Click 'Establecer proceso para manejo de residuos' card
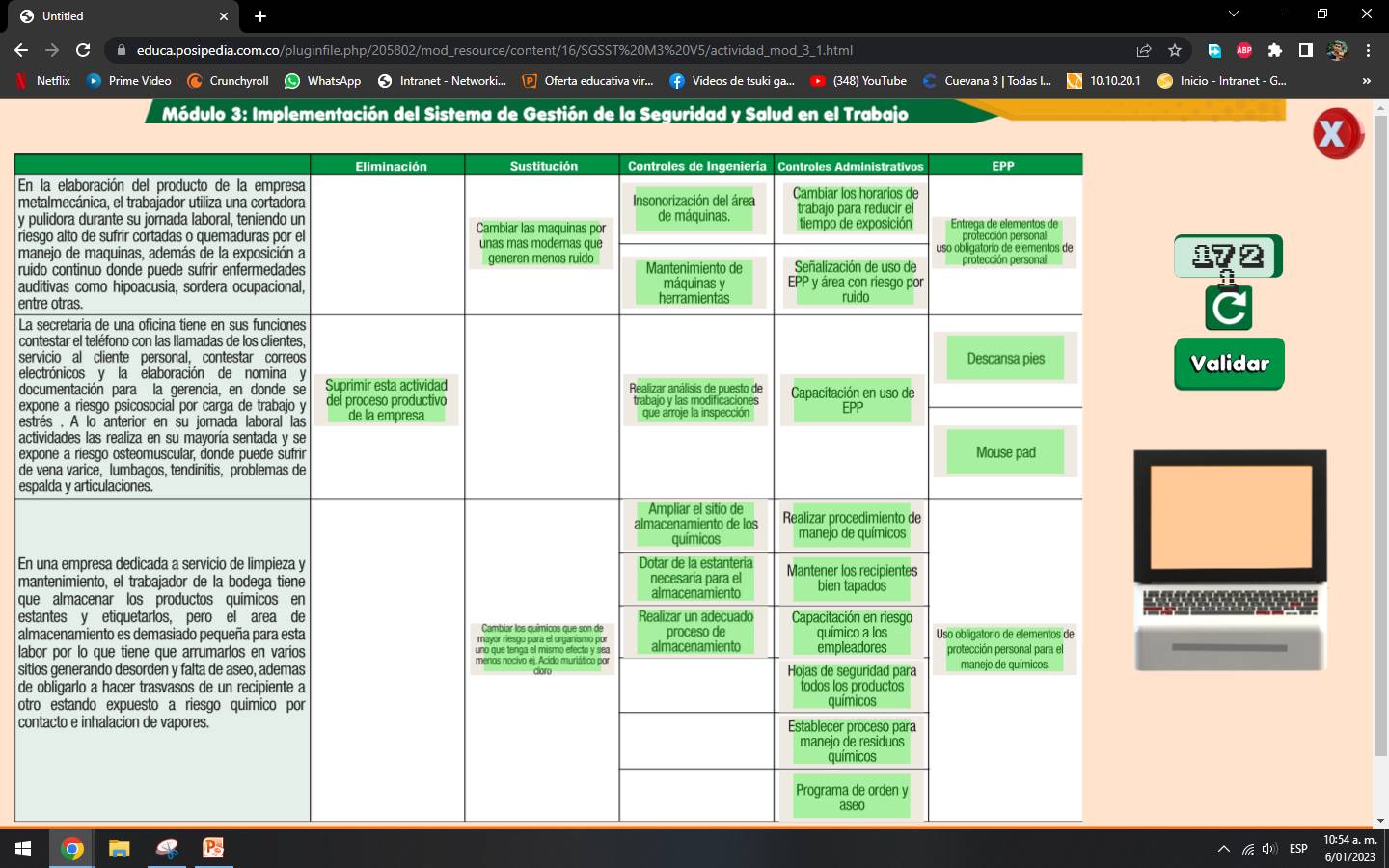 tap(852, 742)
